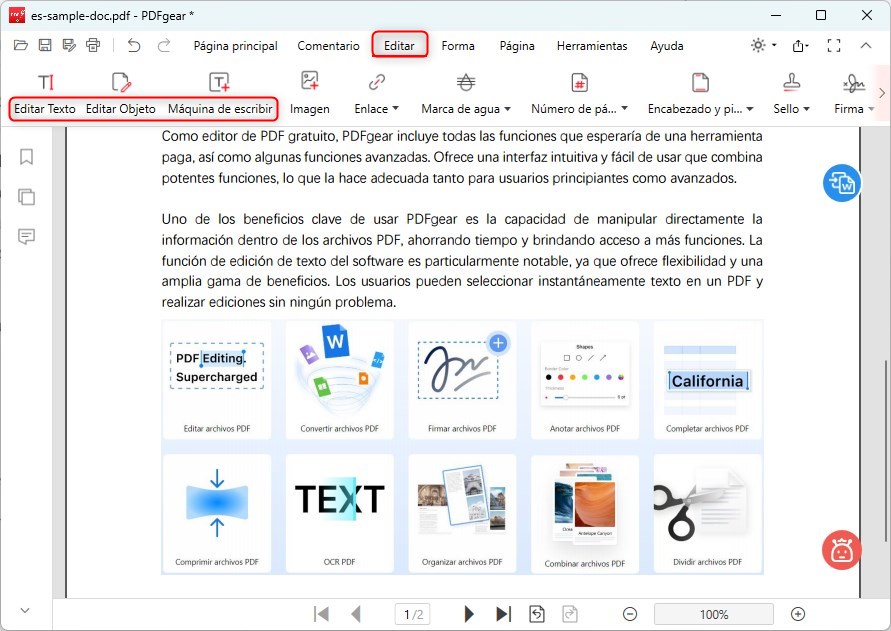Image resolution: width=891 pixels, height=631 pixels.
Task: Go to the next page
Action: [469, 614]
